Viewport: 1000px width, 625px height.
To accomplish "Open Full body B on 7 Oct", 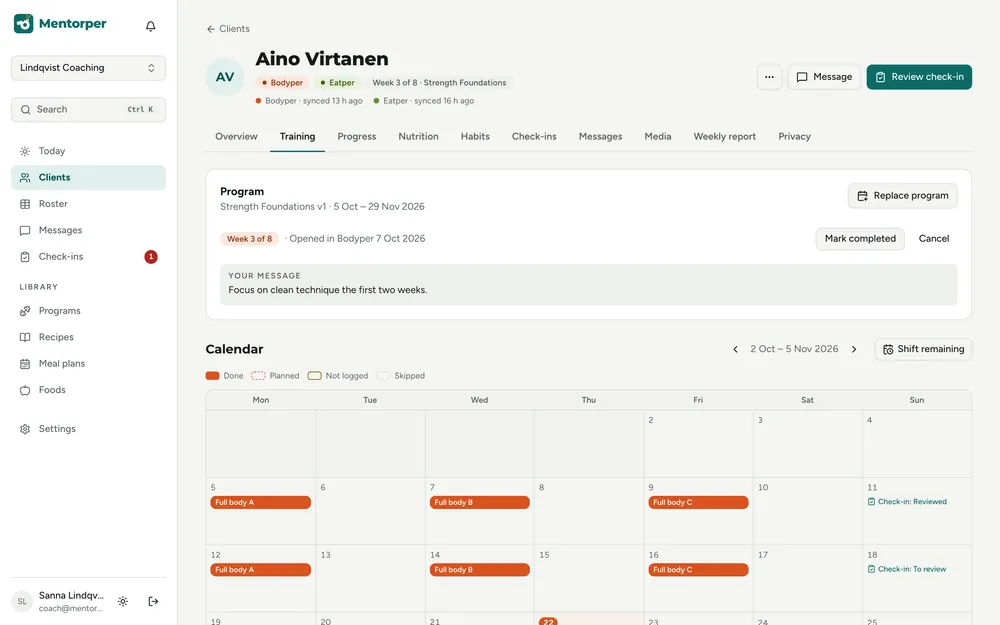I will [480, 503].
